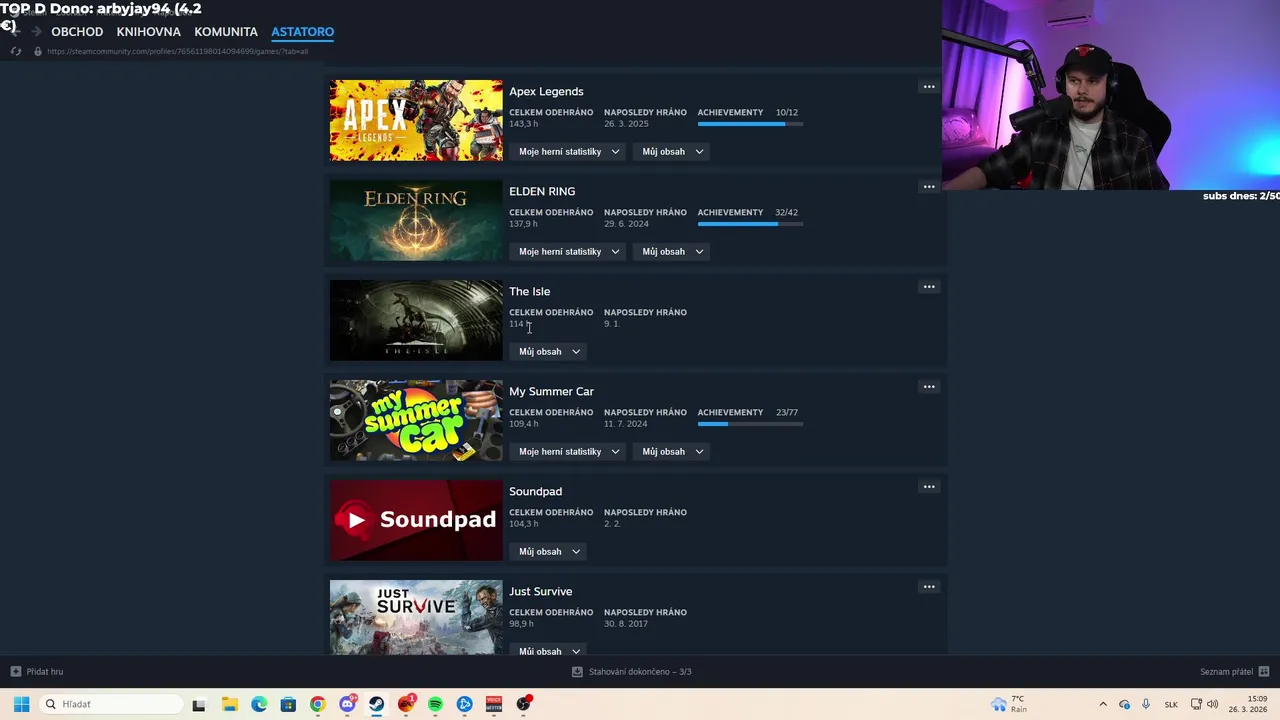The image size is (1280, 720).
Task: Click Přidat hru to add a game
Action: (x=45, y=672)
